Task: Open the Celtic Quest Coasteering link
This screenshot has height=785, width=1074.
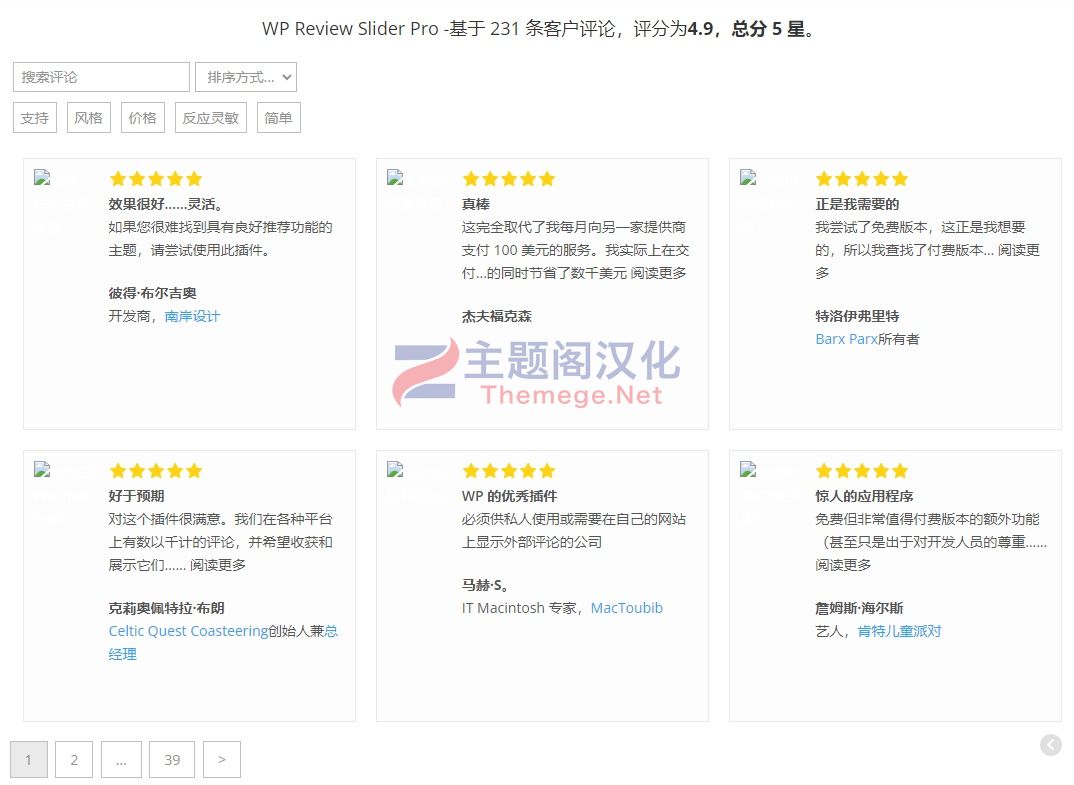Action: click(188, 631)
